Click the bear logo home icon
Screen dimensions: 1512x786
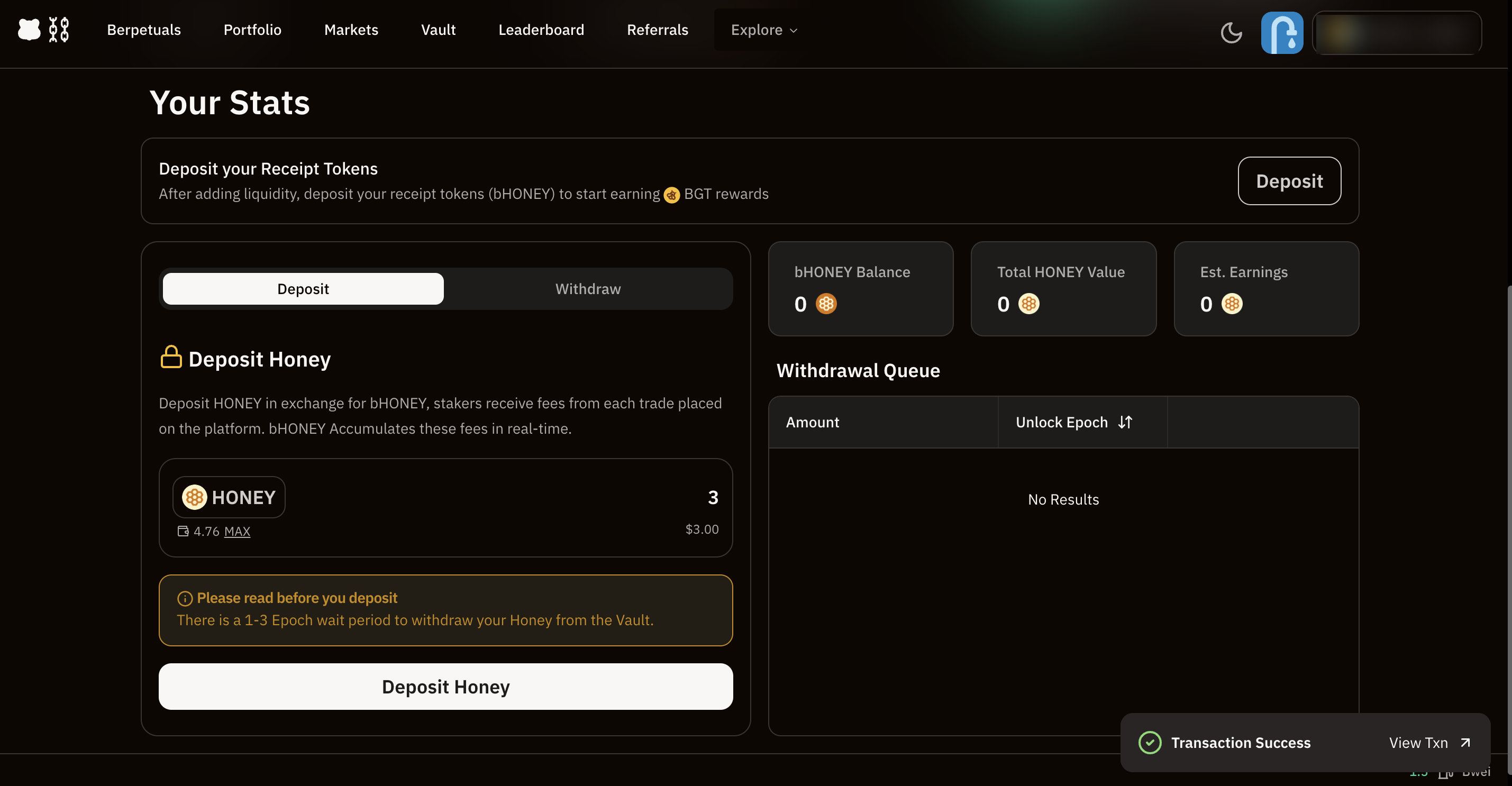pyautogui.click(x=29, y=29)
